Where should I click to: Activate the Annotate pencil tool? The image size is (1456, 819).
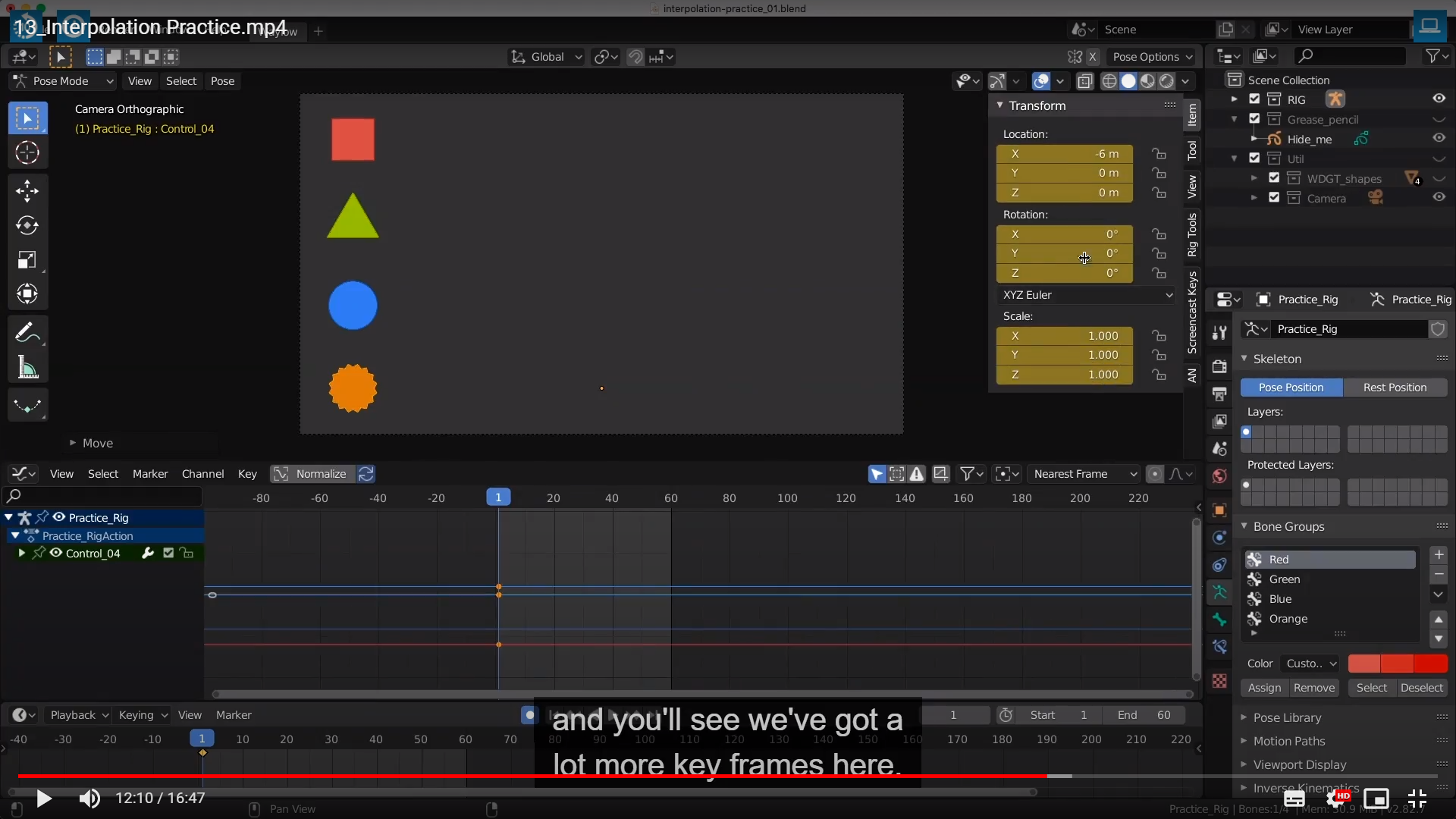click(27, 332)
